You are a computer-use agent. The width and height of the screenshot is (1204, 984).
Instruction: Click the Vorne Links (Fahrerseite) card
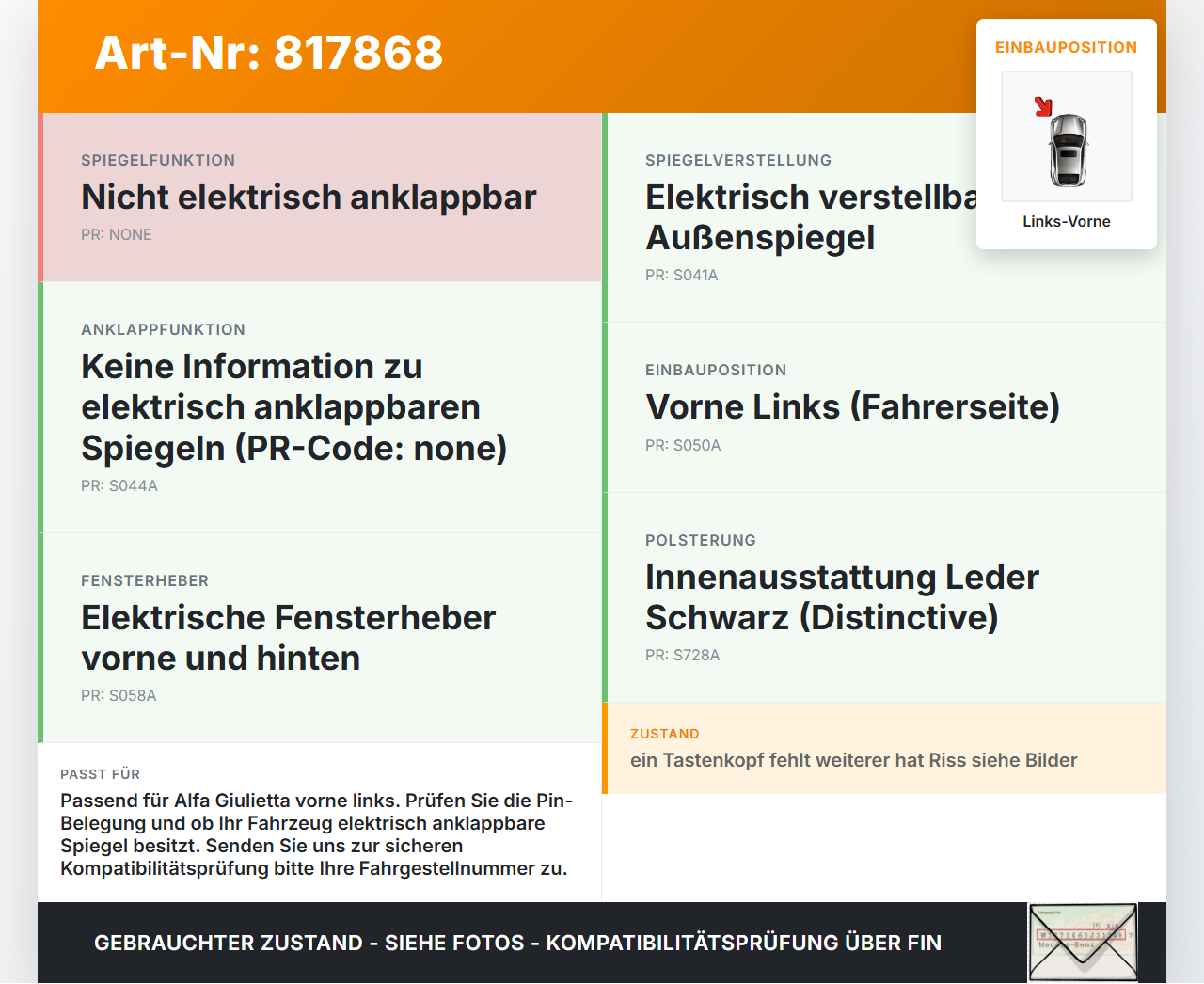(884, 407)
